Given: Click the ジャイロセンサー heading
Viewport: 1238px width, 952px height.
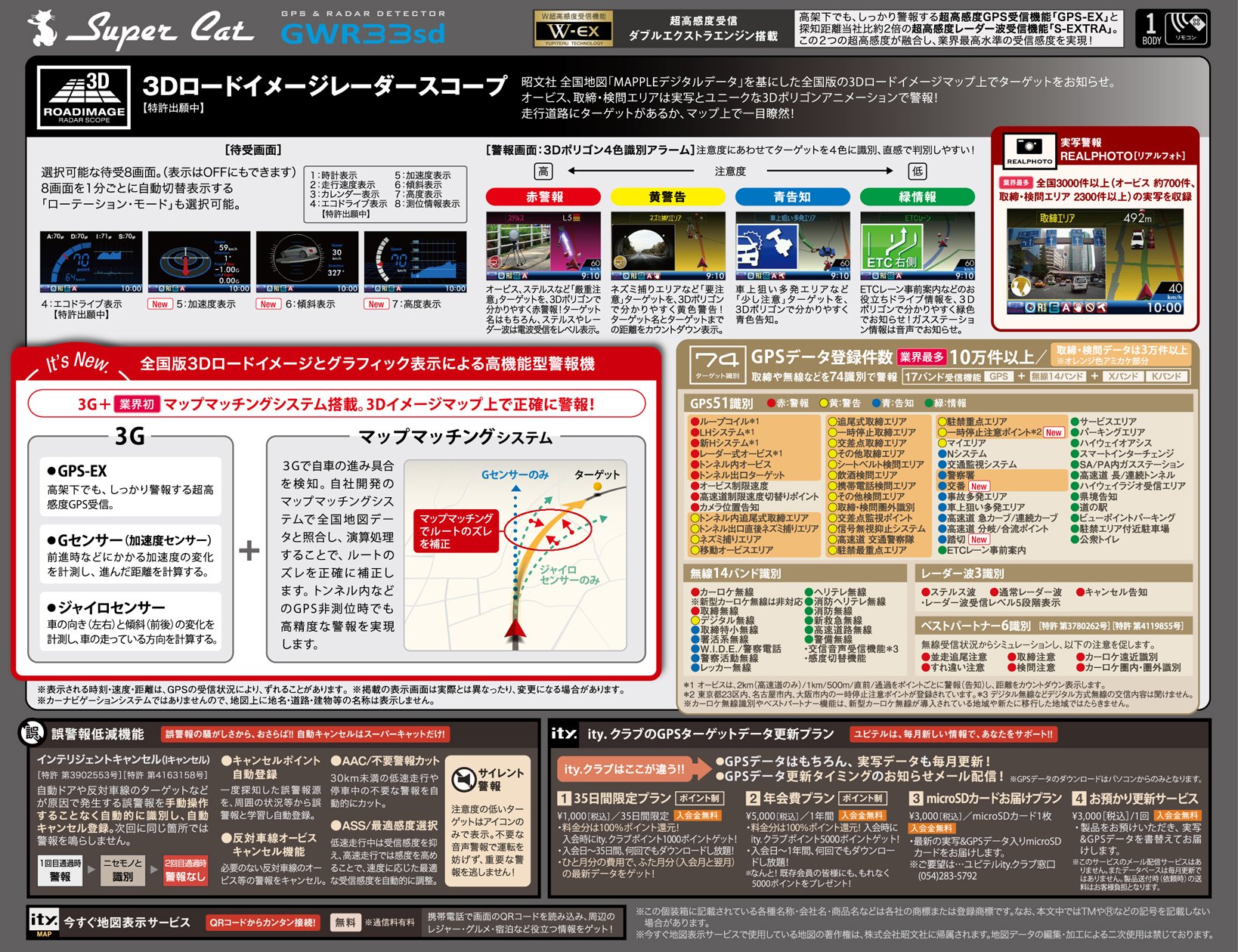Looking at the screenshot, I should [106, 607].
